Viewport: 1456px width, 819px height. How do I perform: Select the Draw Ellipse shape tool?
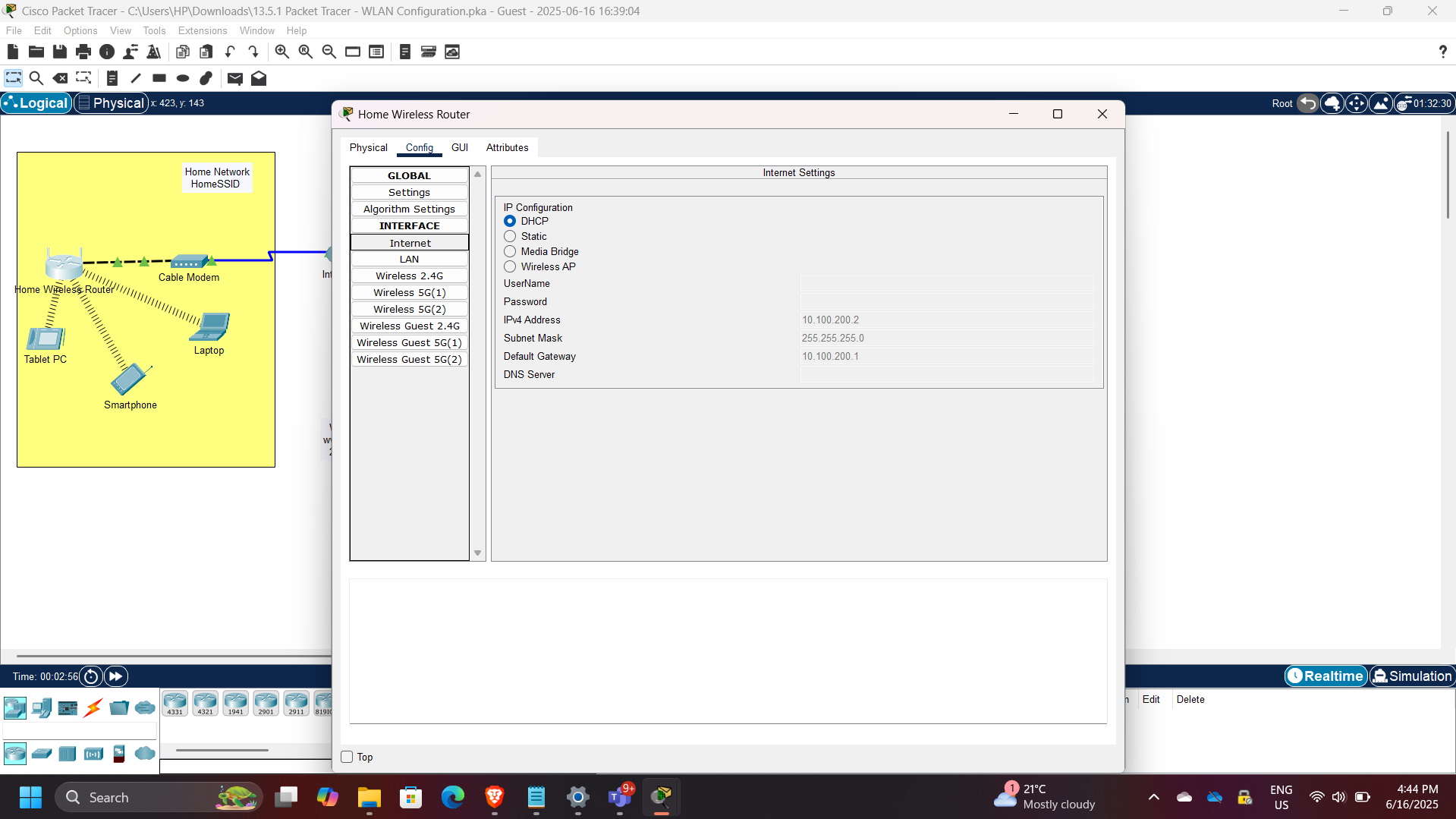[x=182, y=78]
